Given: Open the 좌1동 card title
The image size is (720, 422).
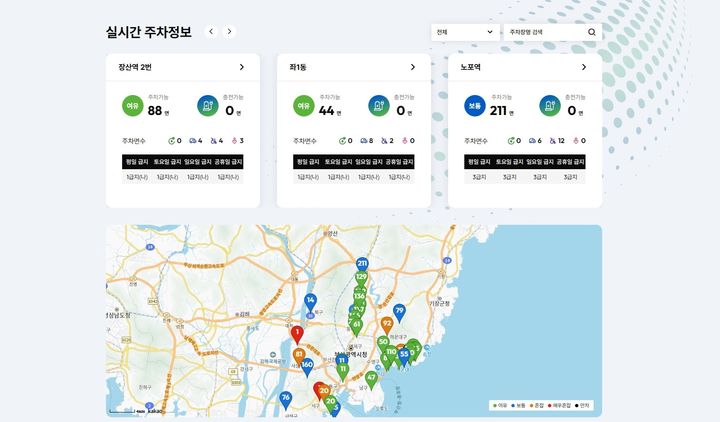Looking at the screenshot, I should [x=298, y=67].
